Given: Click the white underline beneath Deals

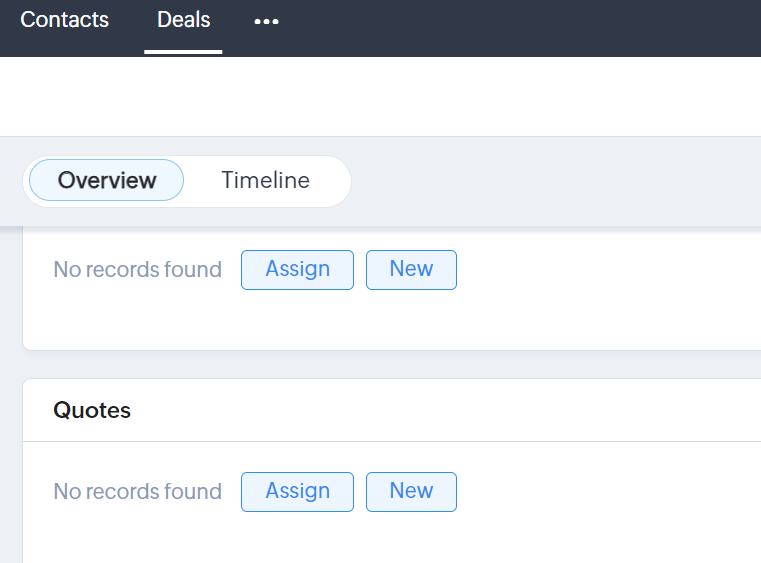Looking at the screenshot, I should 184,51.
